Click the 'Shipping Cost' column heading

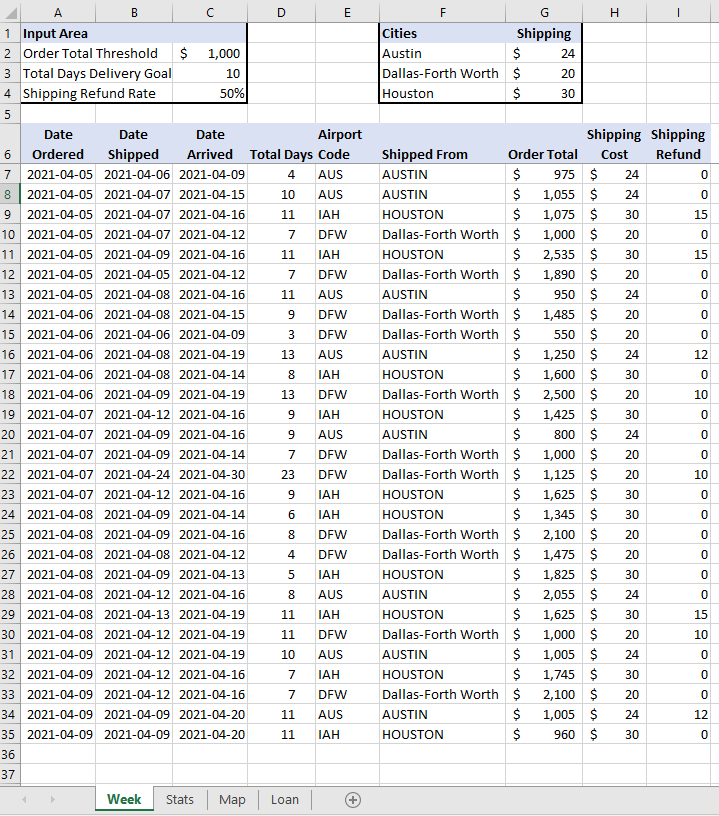[x=614, y=144]
